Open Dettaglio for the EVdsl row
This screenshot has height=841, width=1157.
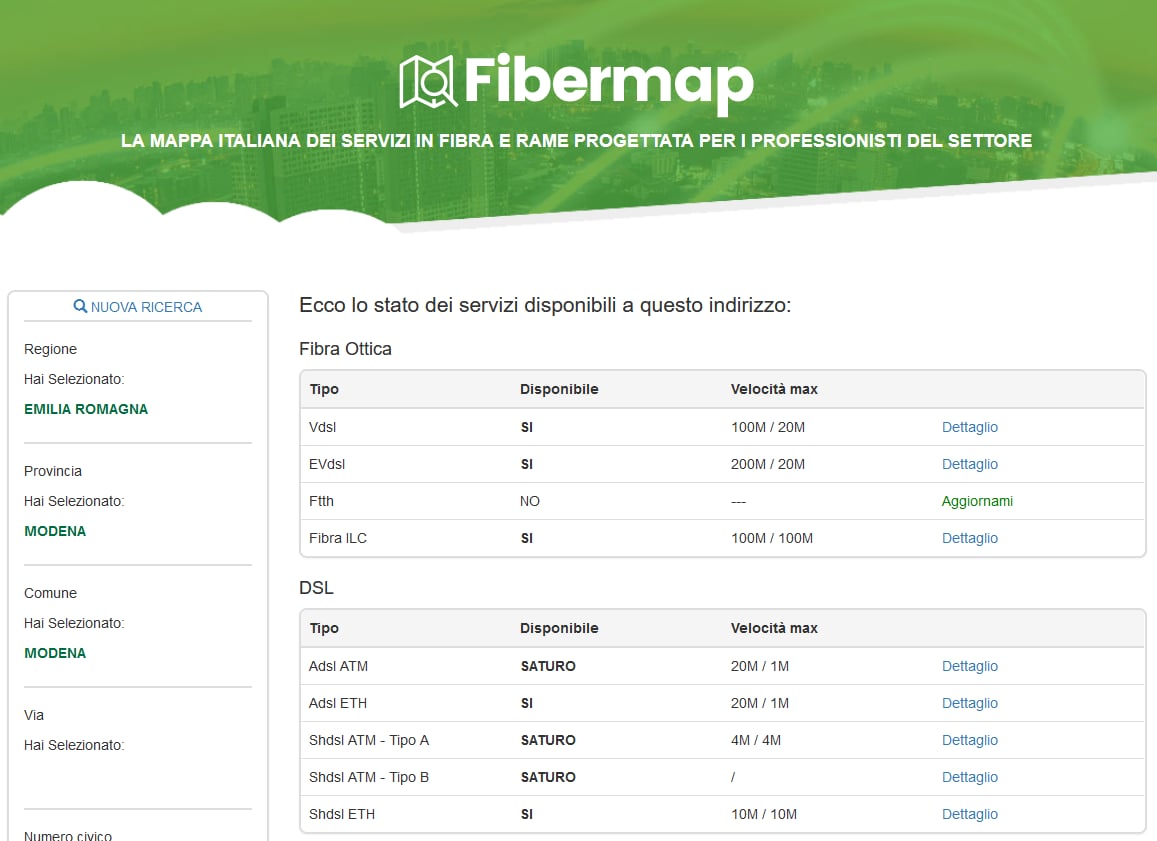coord(970,464)
